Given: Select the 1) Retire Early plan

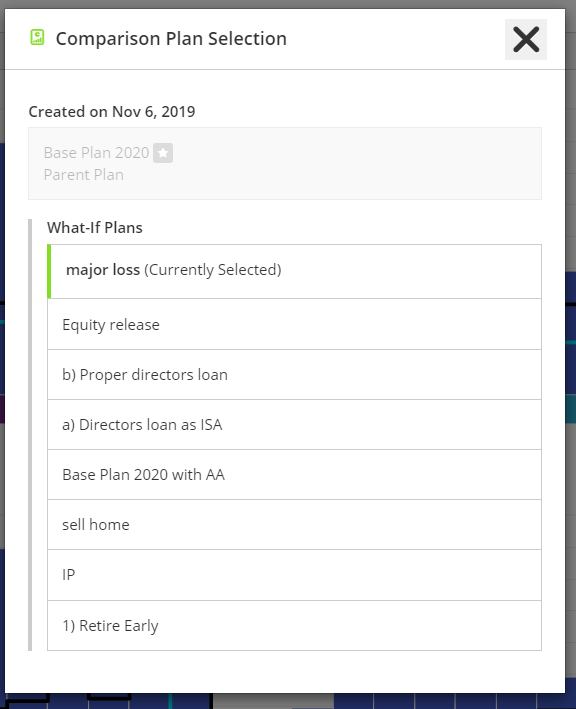Looking at the screenshot, I should (x=294, y=626).
